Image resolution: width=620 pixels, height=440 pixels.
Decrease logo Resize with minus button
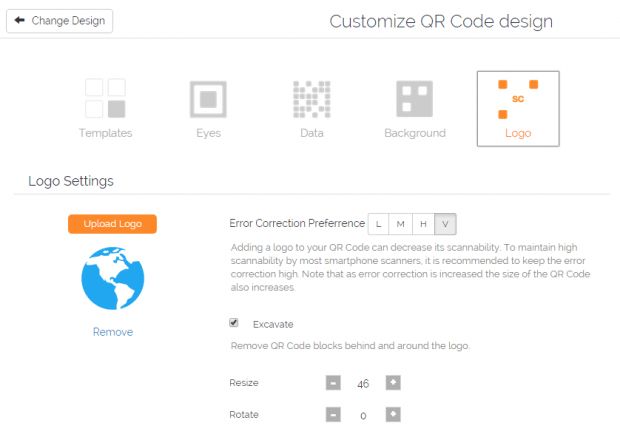[333, 383]
